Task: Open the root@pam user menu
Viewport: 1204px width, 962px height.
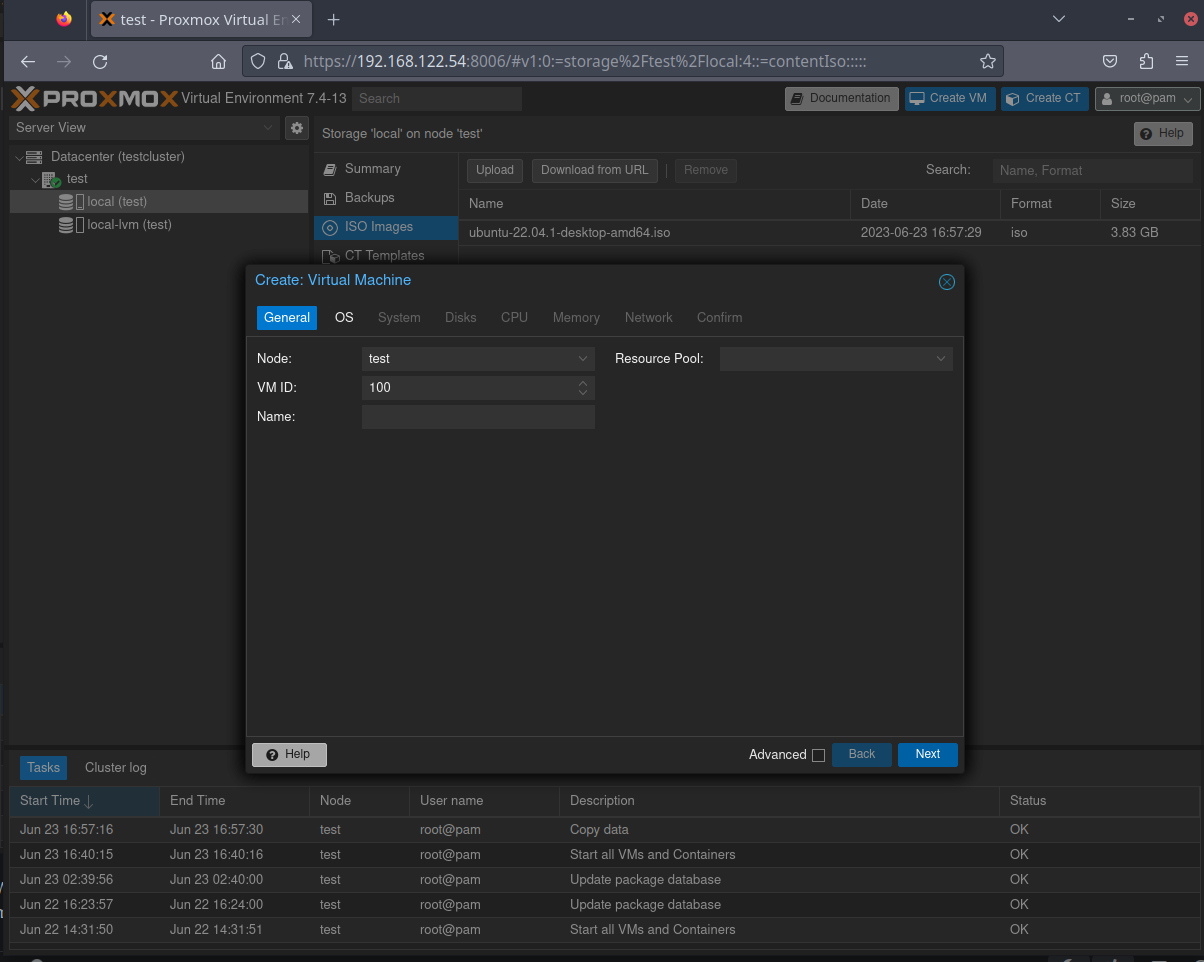Action: (x=1148, y=98)
